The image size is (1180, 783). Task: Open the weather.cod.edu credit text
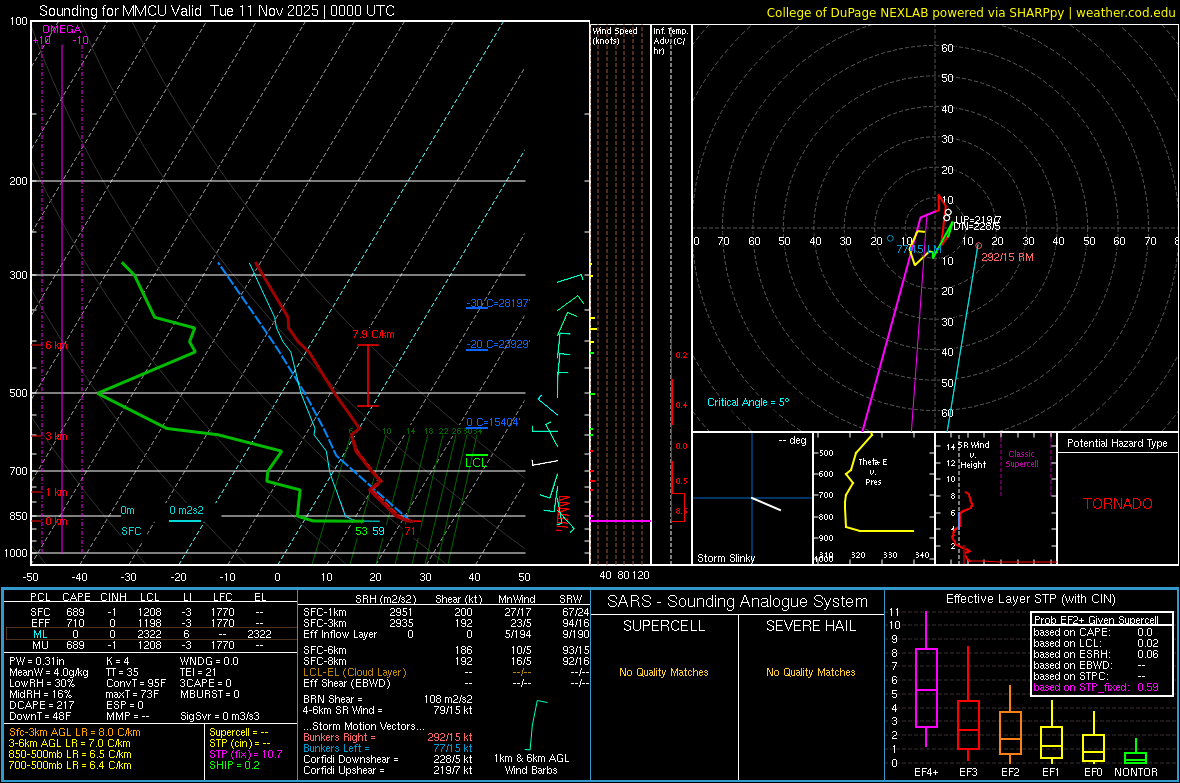pyautogui.click(x=1126, y=12)
